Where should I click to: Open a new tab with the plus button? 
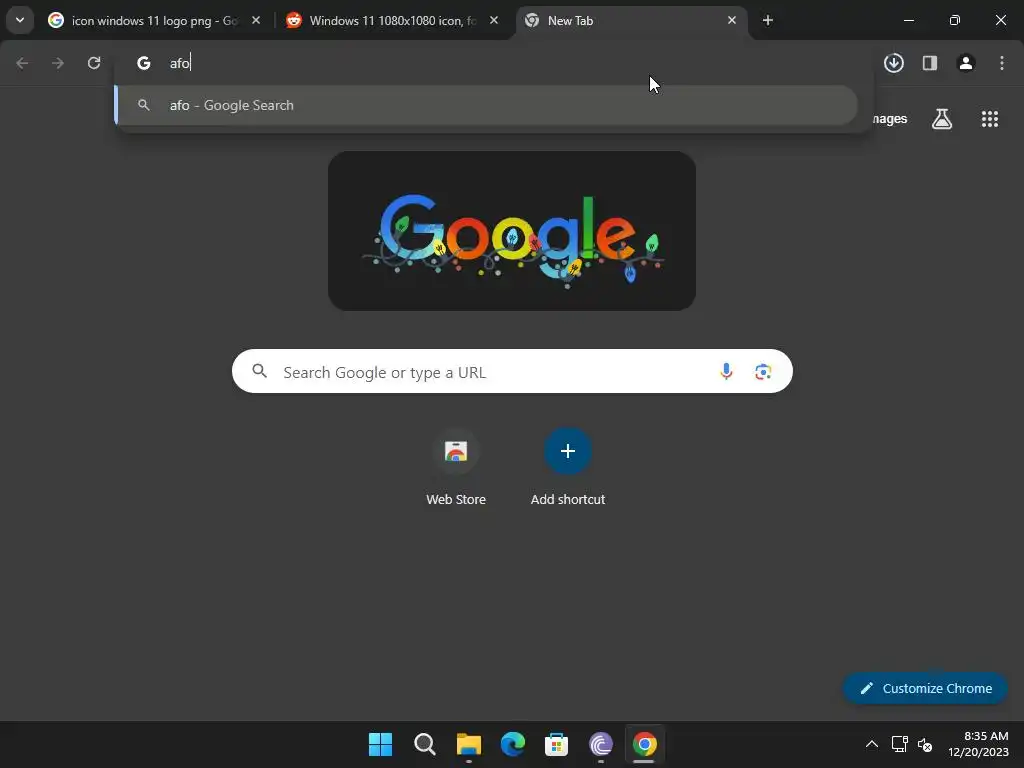[x=768, y=20]
